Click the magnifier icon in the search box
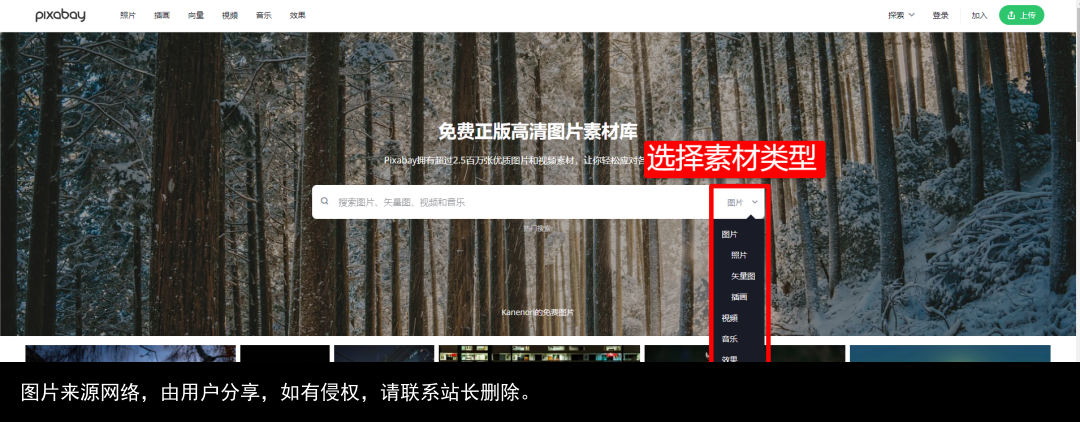1080x422 pixels. [x=324, y=202]
